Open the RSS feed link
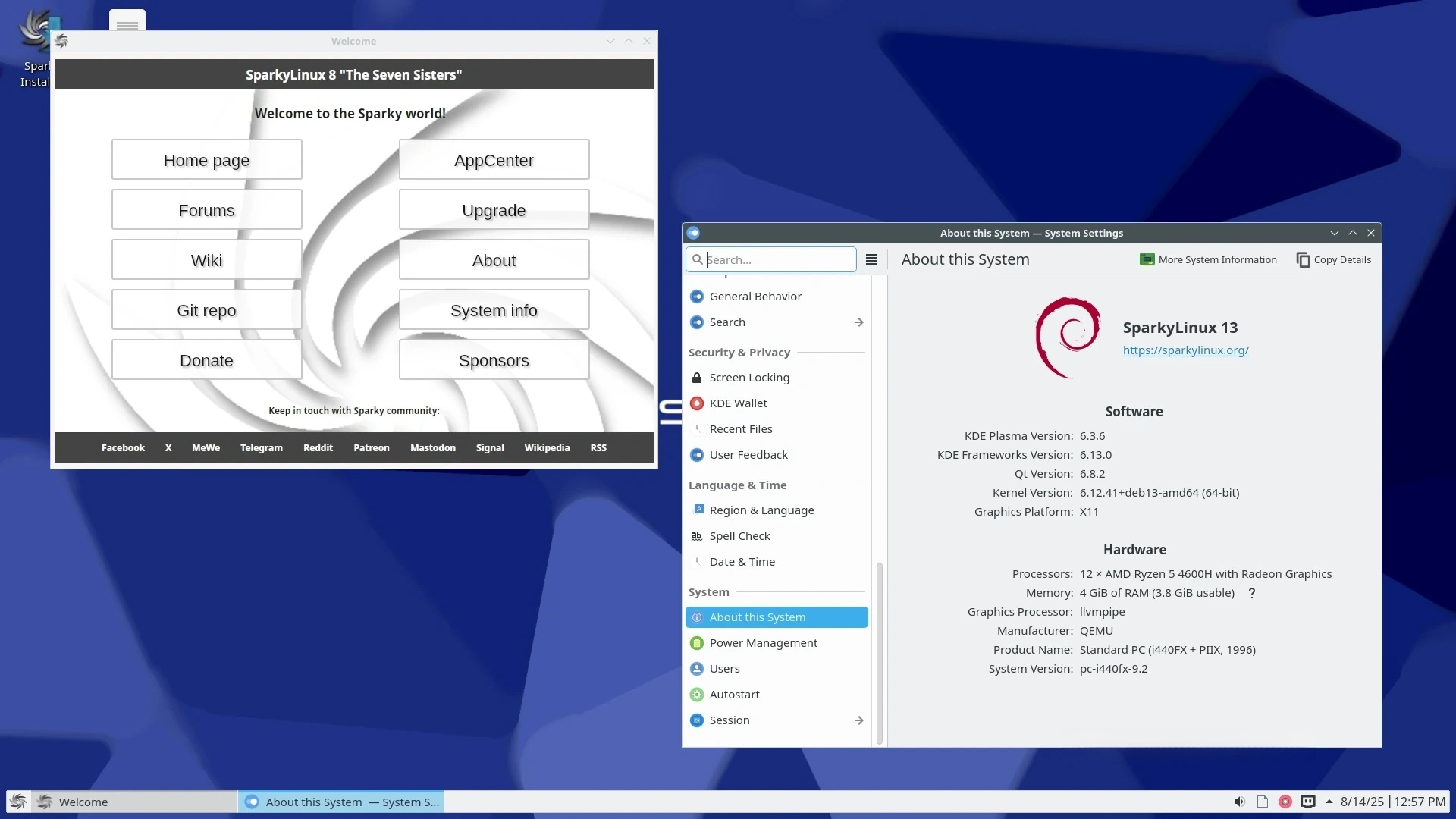The image size is (1456, 819). (x=598, y=448)
